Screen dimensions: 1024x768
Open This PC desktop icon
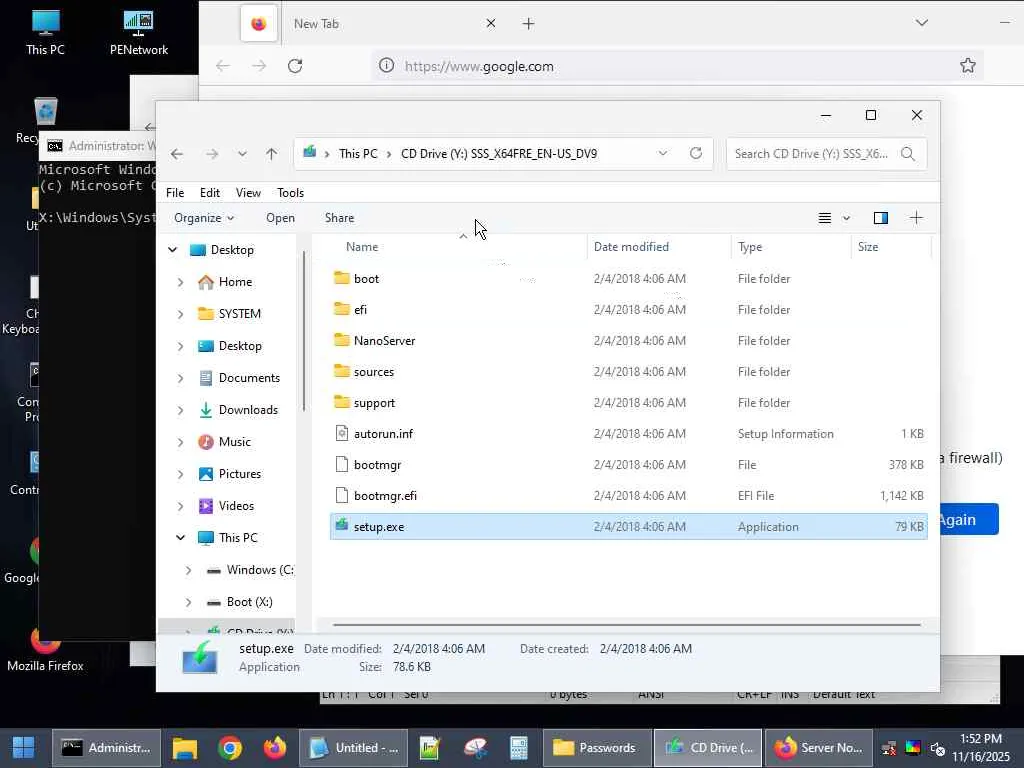pos(46,33)
